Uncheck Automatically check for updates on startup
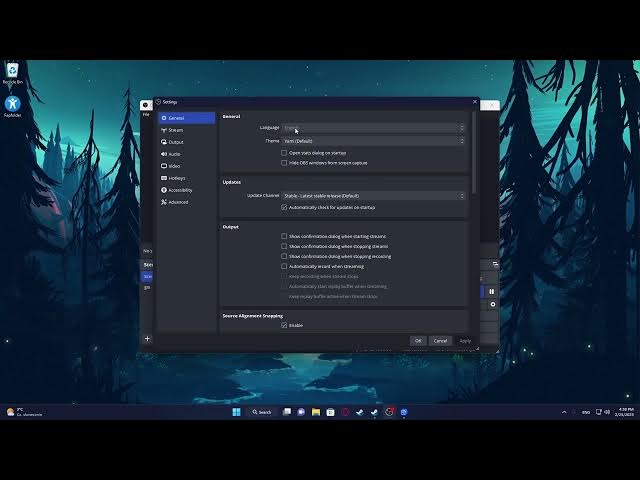Screen dimensions: 640x480 click(284, 207)
